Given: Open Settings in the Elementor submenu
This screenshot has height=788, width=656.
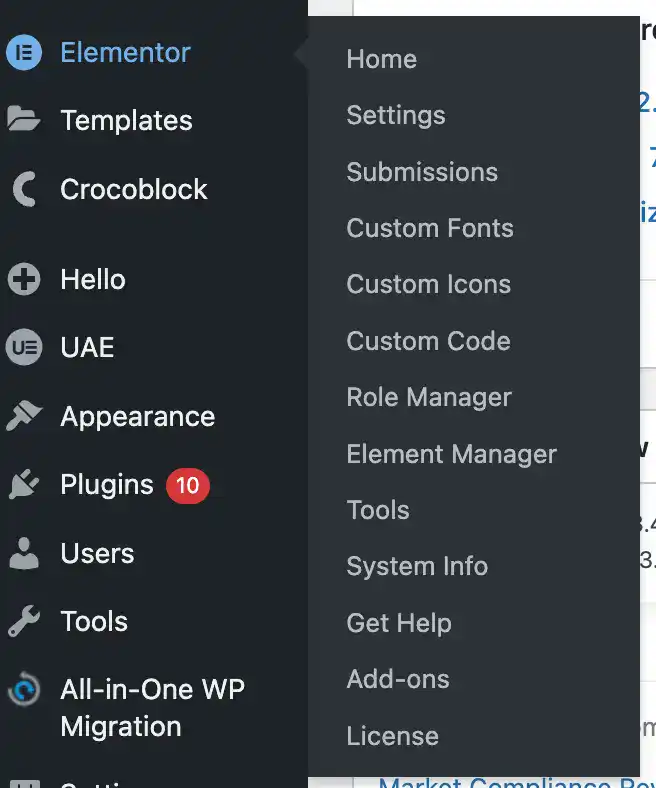Looking at the screenshot, I should click(x=396, y=116).
